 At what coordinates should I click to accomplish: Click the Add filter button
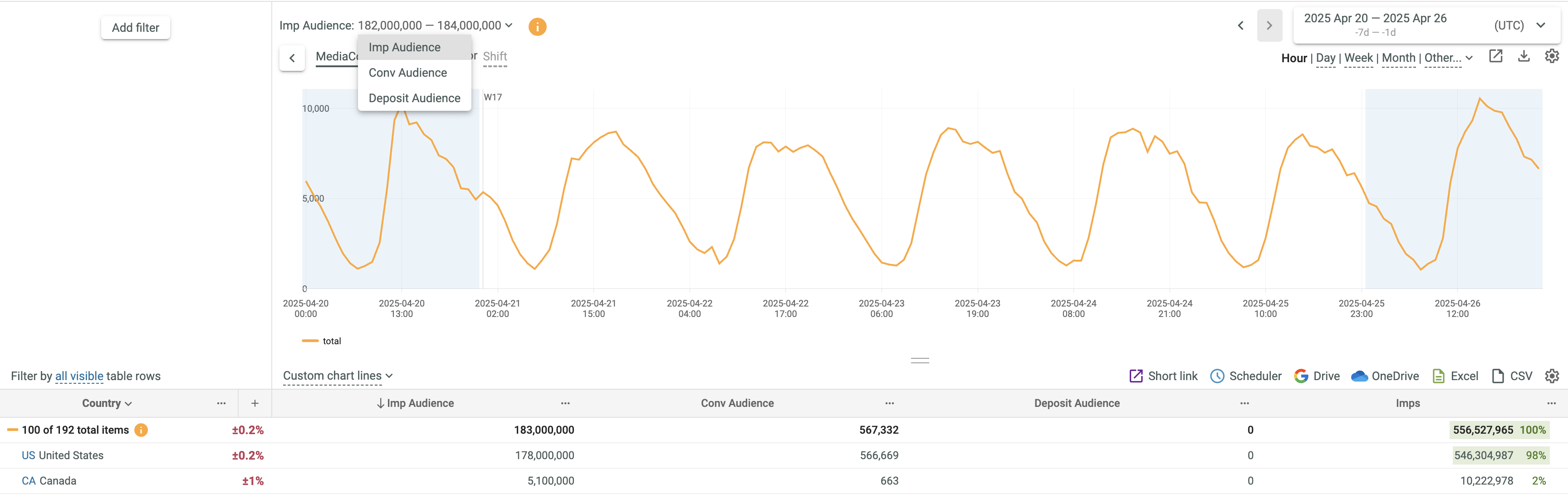[135, 27]
